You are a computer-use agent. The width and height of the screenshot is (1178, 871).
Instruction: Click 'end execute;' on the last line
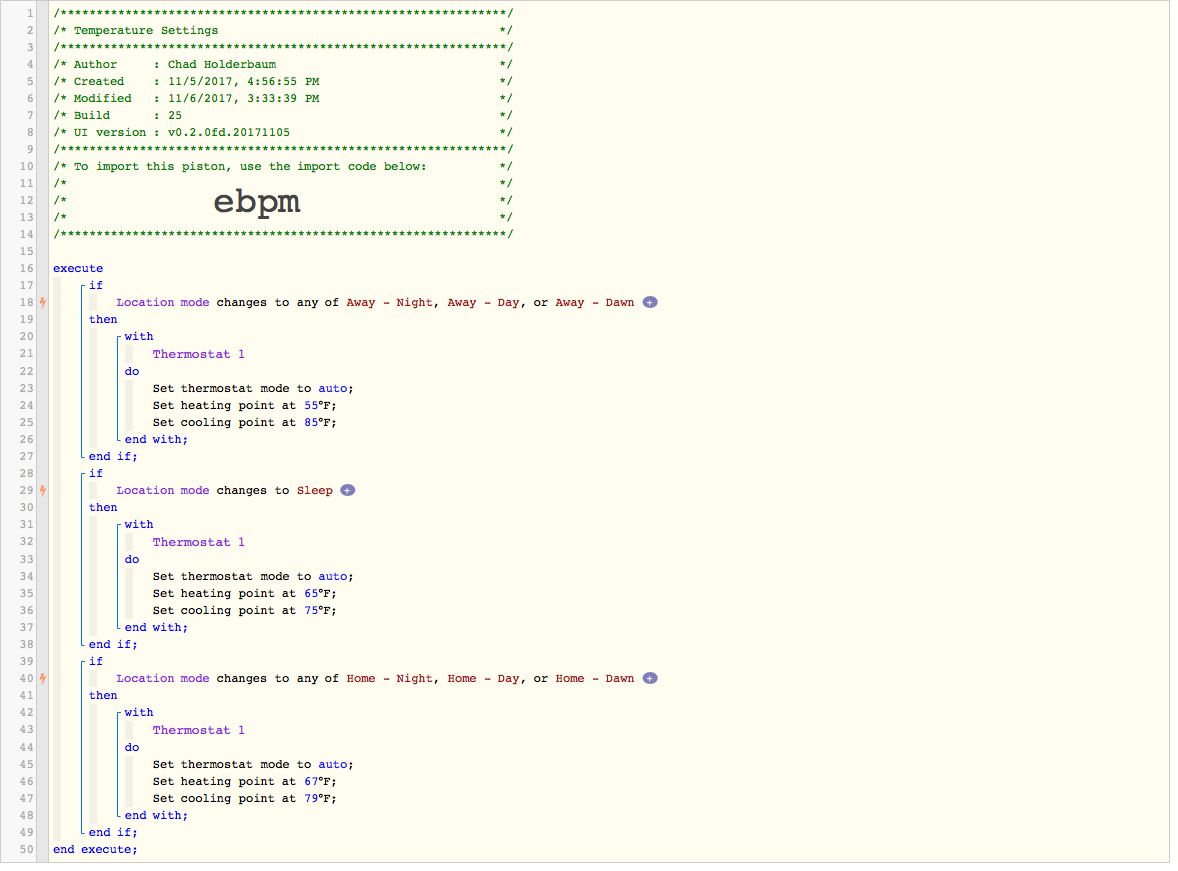(95, 849)
